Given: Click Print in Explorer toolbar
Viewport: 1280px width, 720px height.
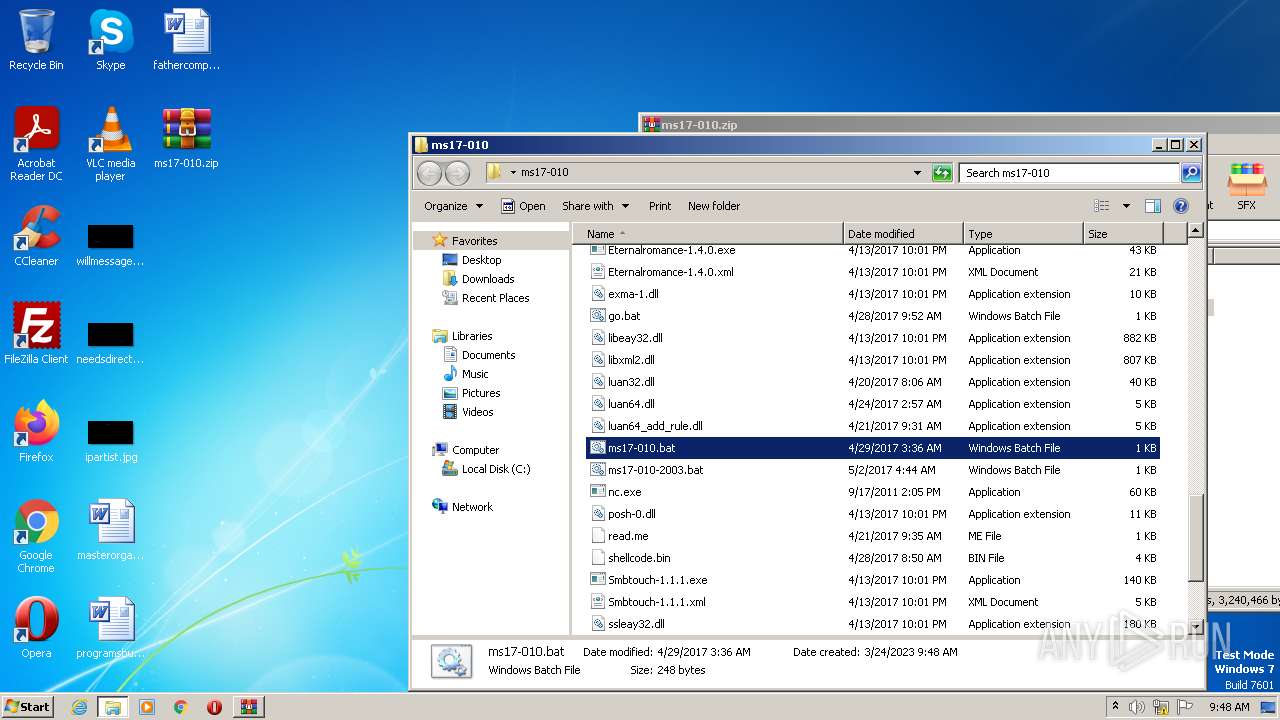Looking at the screenshot, I should click(660, 206).
